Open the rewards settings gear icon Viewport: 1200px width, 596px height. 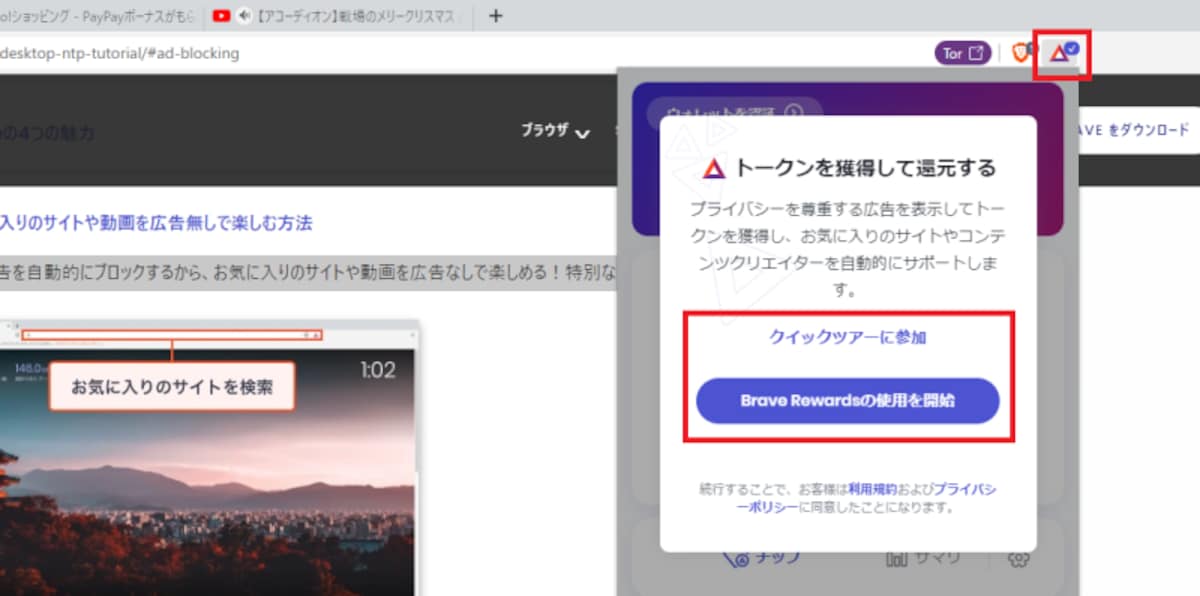pyautogui.click(x=1018, y=558)
